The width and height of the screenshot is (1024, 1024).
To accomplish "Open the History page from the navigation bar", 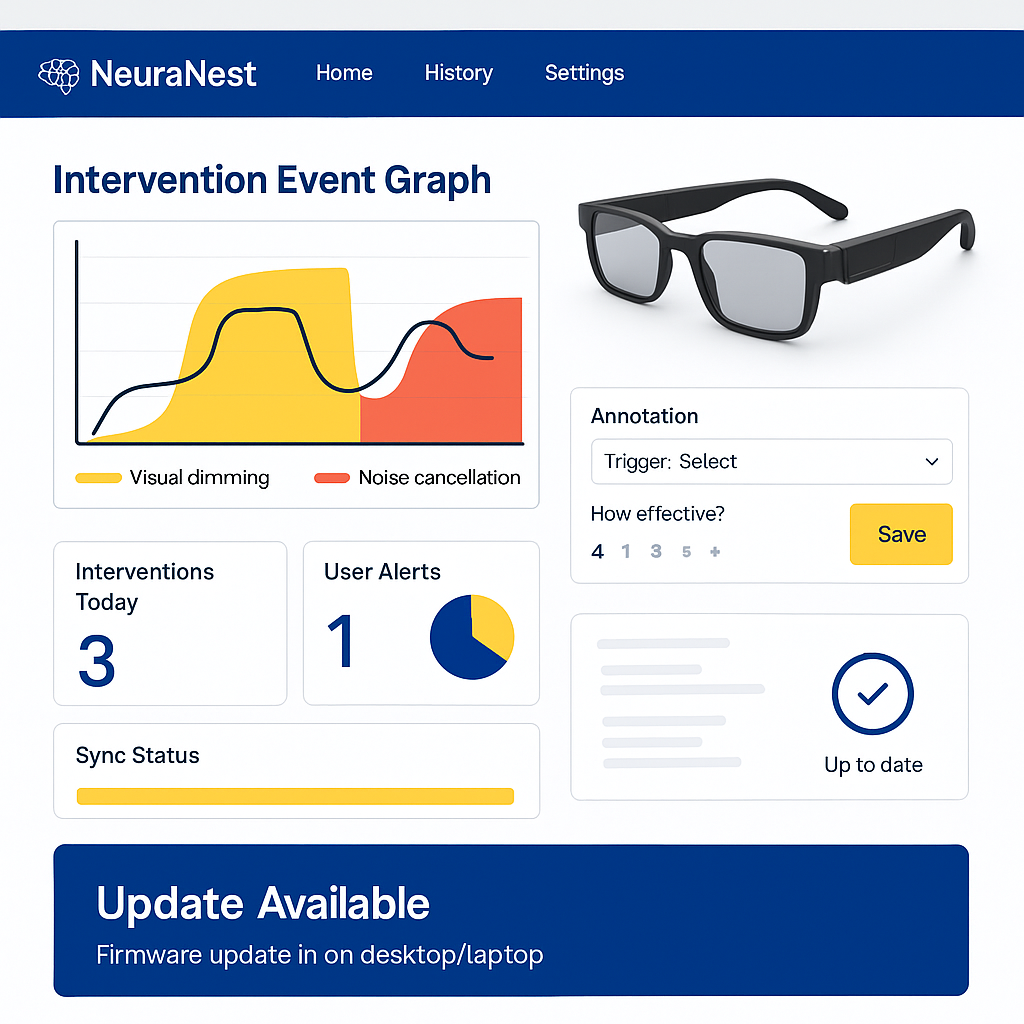I will 459,73.
